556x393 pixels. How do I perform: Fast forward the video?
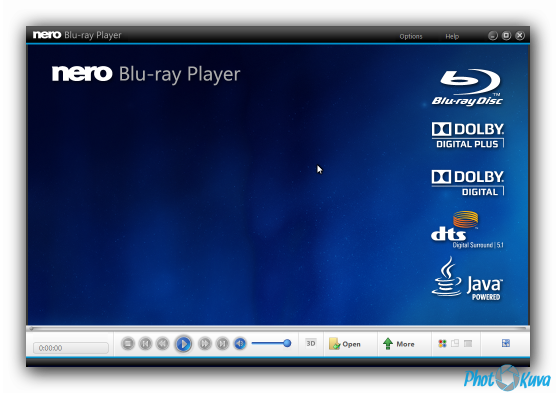click(x=205, y=343)
